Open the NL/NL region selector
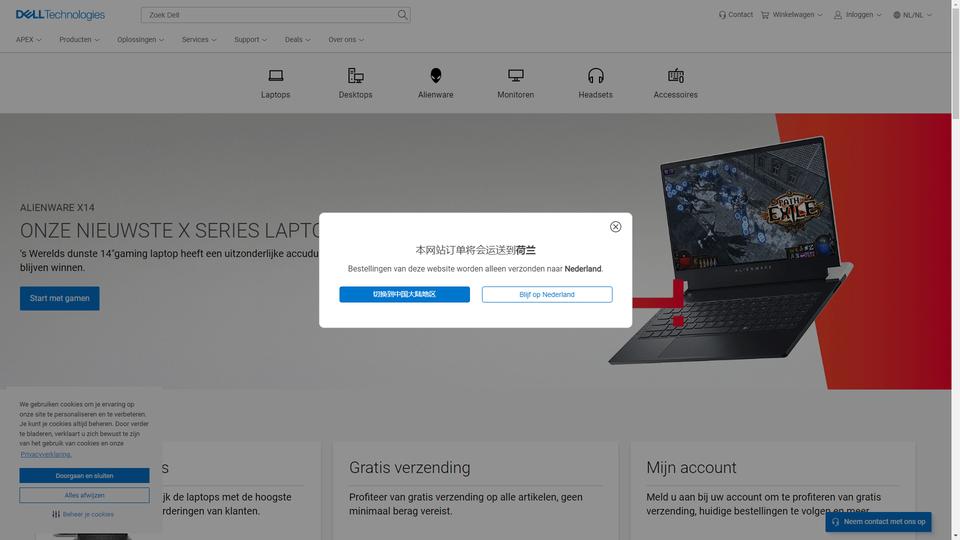960x540 pixels. pyautogui.click(x=912, y=15)
